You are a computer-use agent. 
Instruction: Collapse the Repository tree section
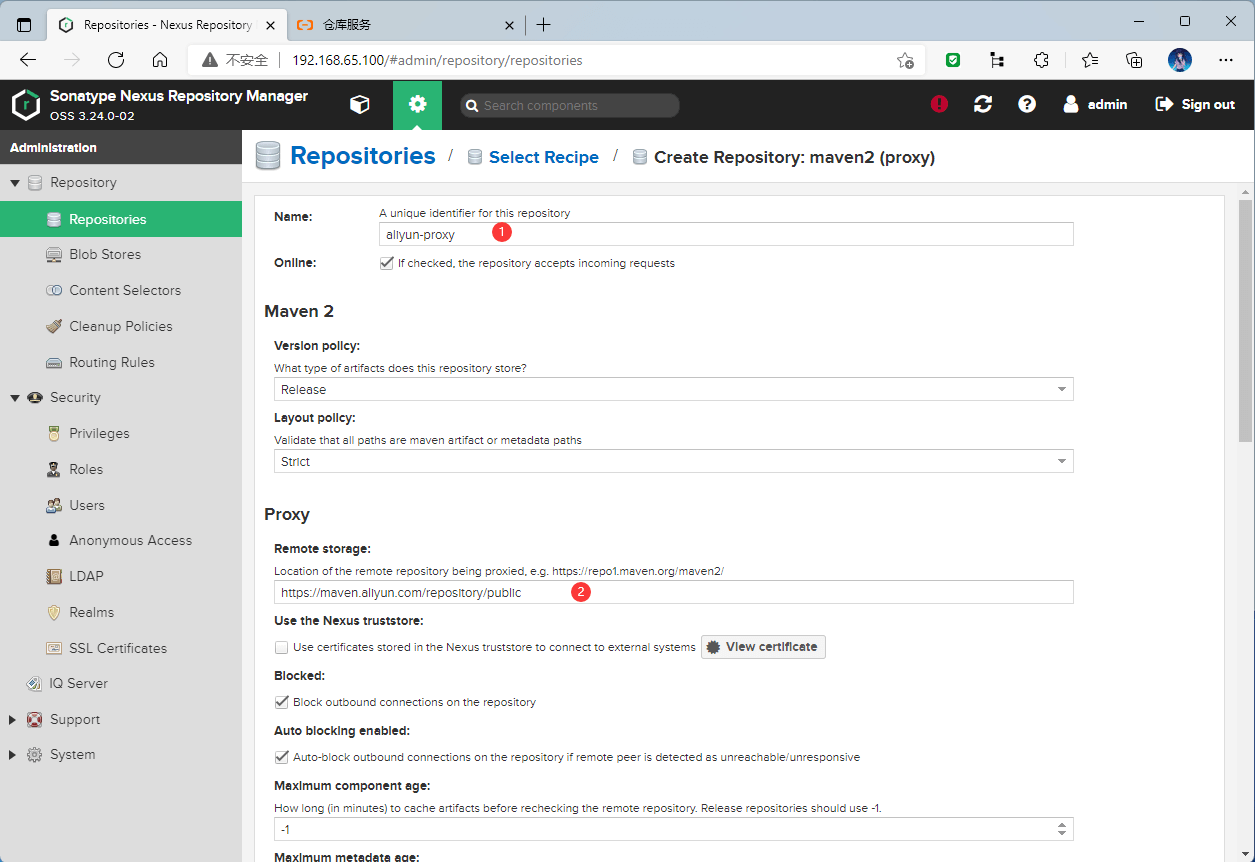(x=15, y=183)
